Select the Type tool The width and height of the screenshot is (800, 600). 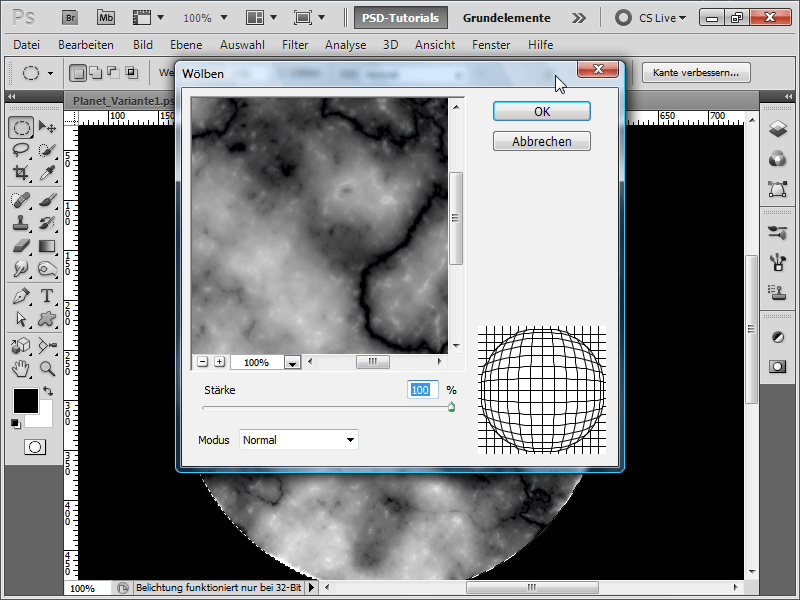click(47, 296)
